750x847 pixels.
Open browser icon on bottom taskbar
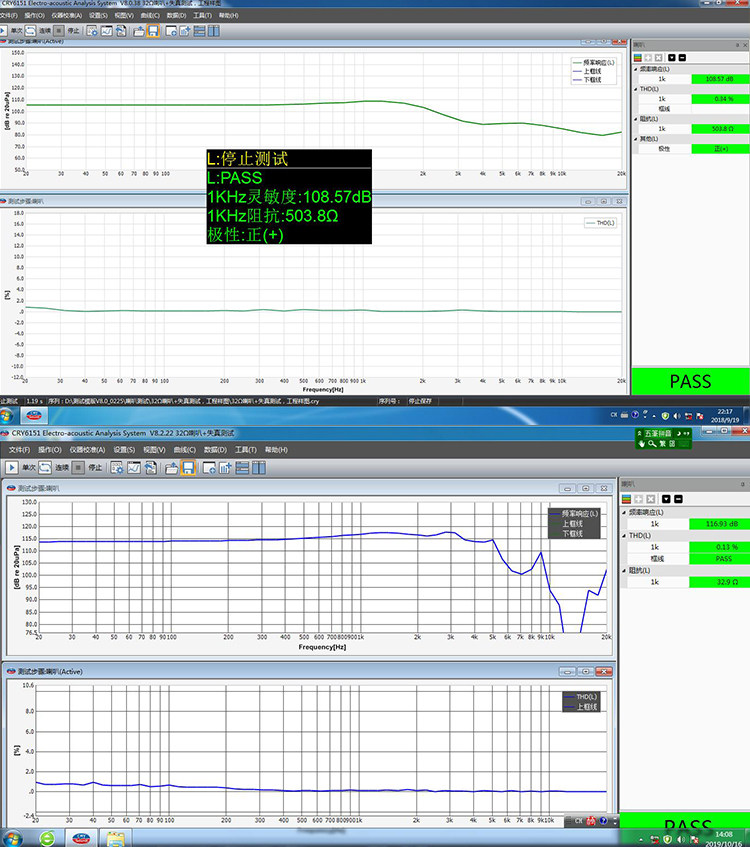click(x=48, y=838)
